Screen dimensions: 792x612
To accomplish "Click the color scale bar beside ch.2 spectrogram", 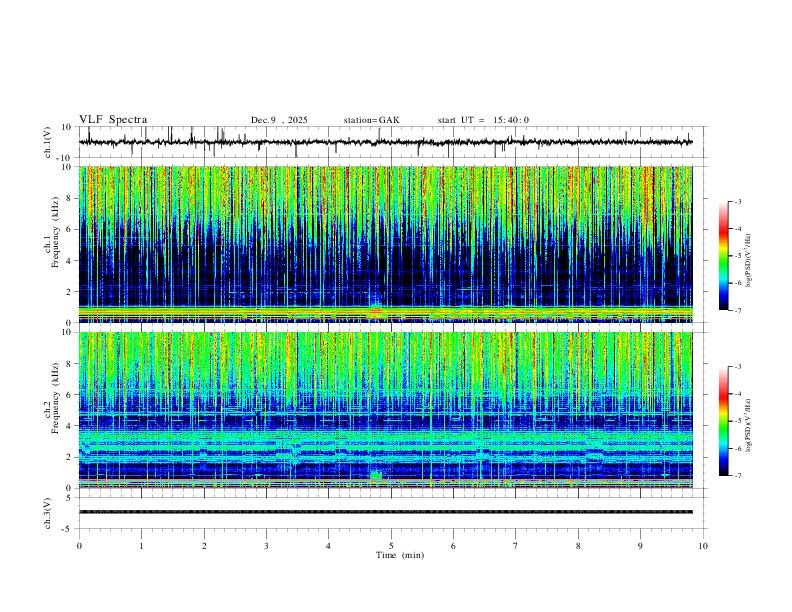I will click(x=723, y=421).
